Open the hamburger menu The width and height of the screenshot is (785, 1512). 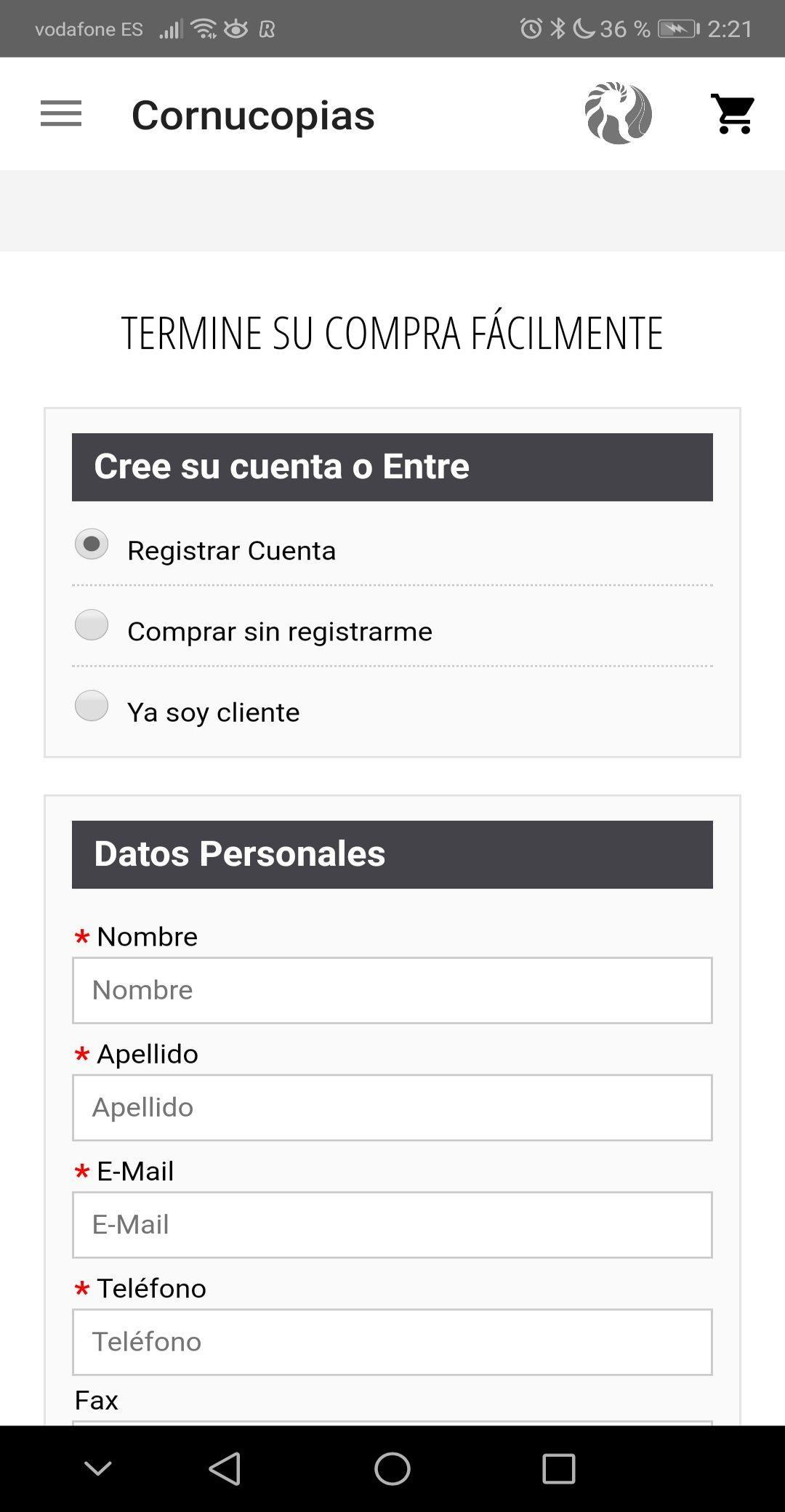pyautogui.click(x=61, y=114)
